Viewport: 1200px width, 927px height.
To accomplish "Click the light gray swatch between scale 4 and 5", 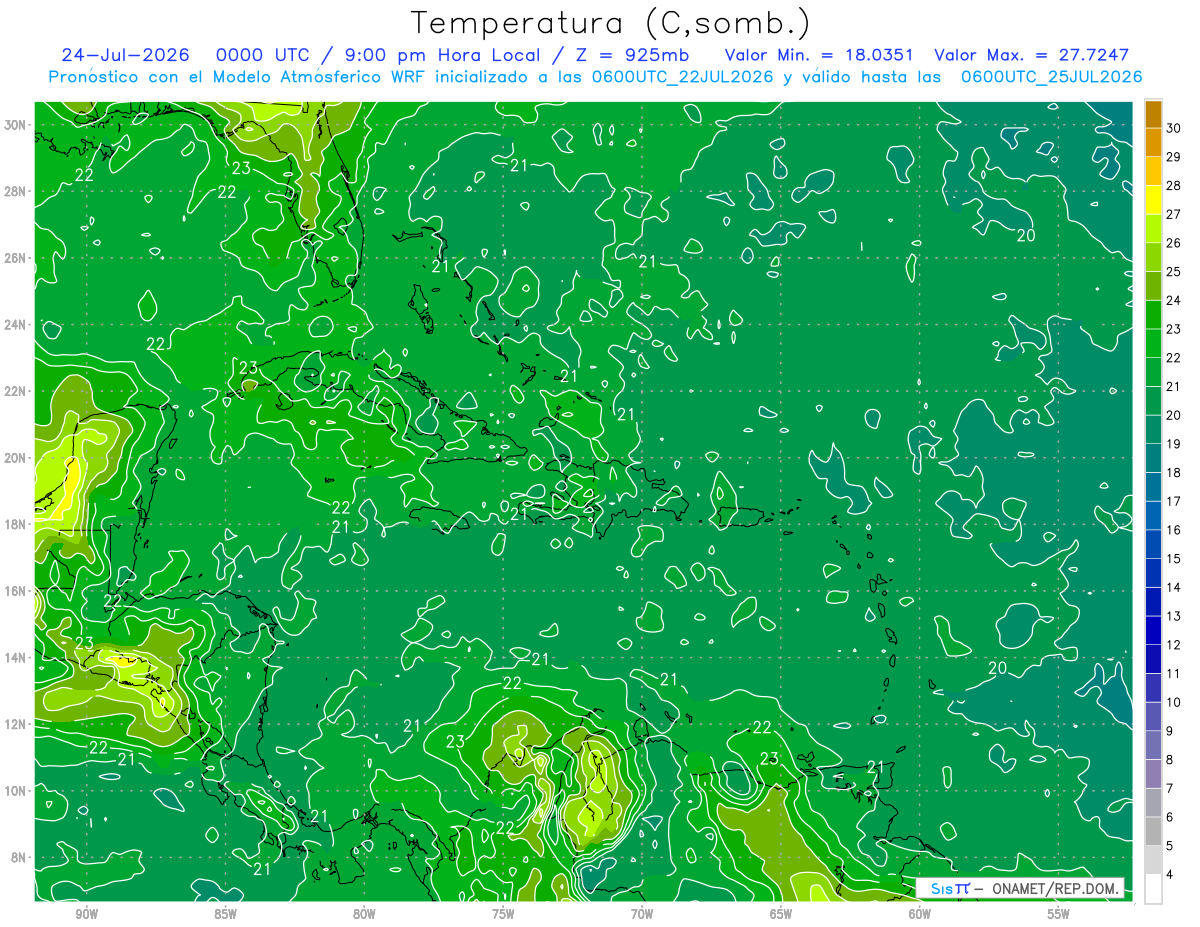I will (1153, 860).
